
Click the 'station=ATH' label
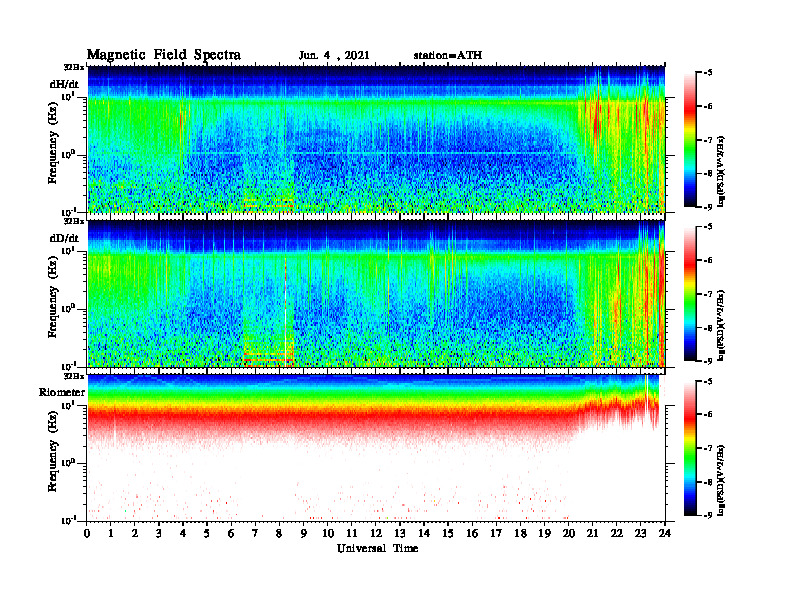click(448, 55)
